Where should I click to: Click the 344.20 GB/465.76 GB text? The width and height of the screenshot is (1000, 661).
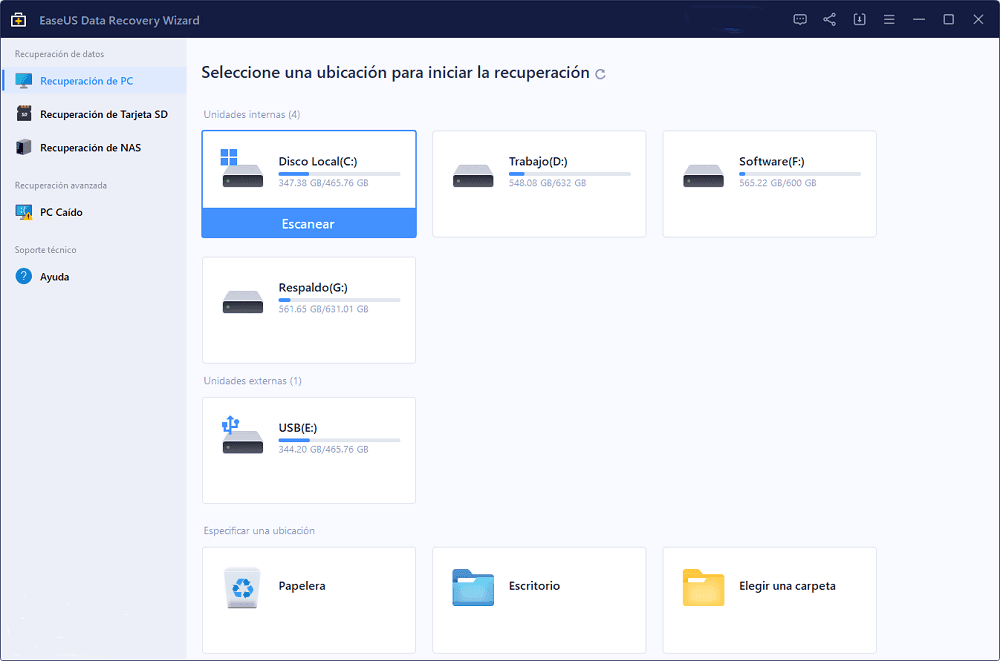pyautogui.click(x=323, y=450)
